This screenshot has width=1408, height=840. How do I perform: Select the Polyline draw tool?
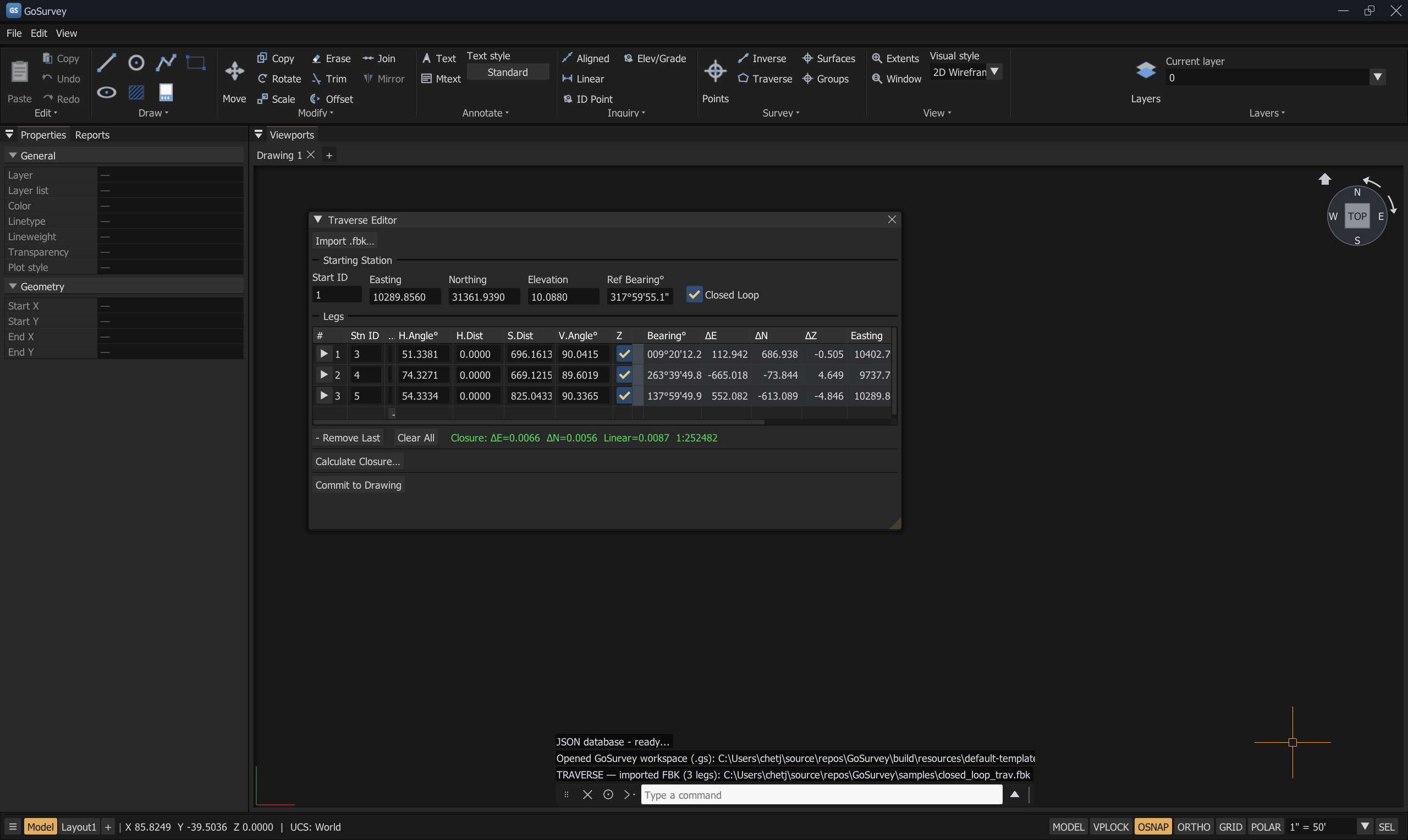pyautogui.click(x=166, y=62)
